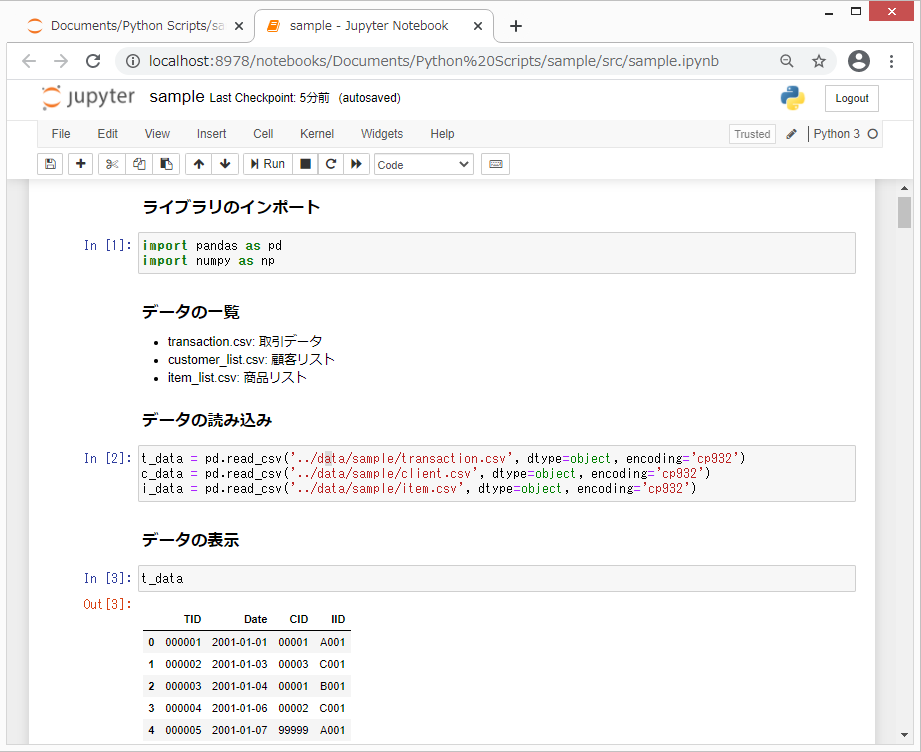Click the t_data code cell
The image size is (921, 752).
coord(497,579)
